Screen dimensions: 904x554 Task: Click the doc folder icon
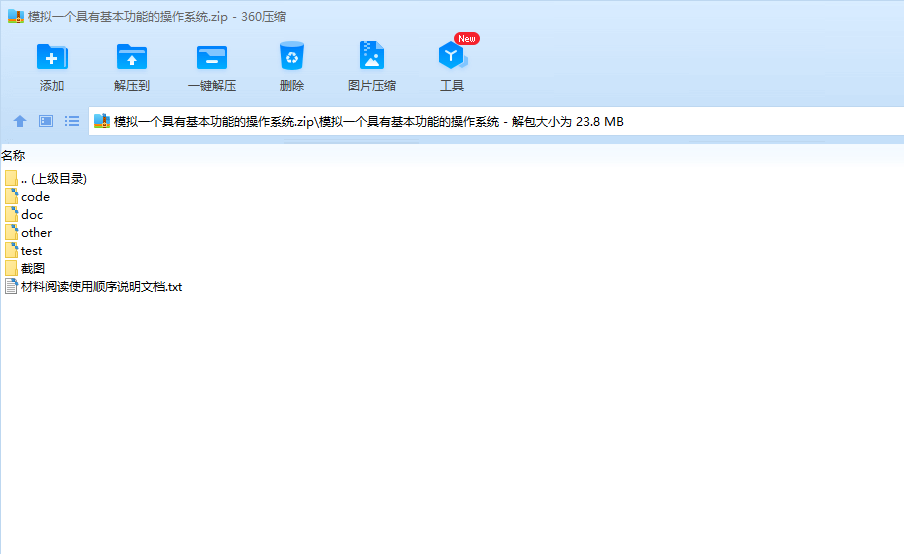click(x=11, y=214)
